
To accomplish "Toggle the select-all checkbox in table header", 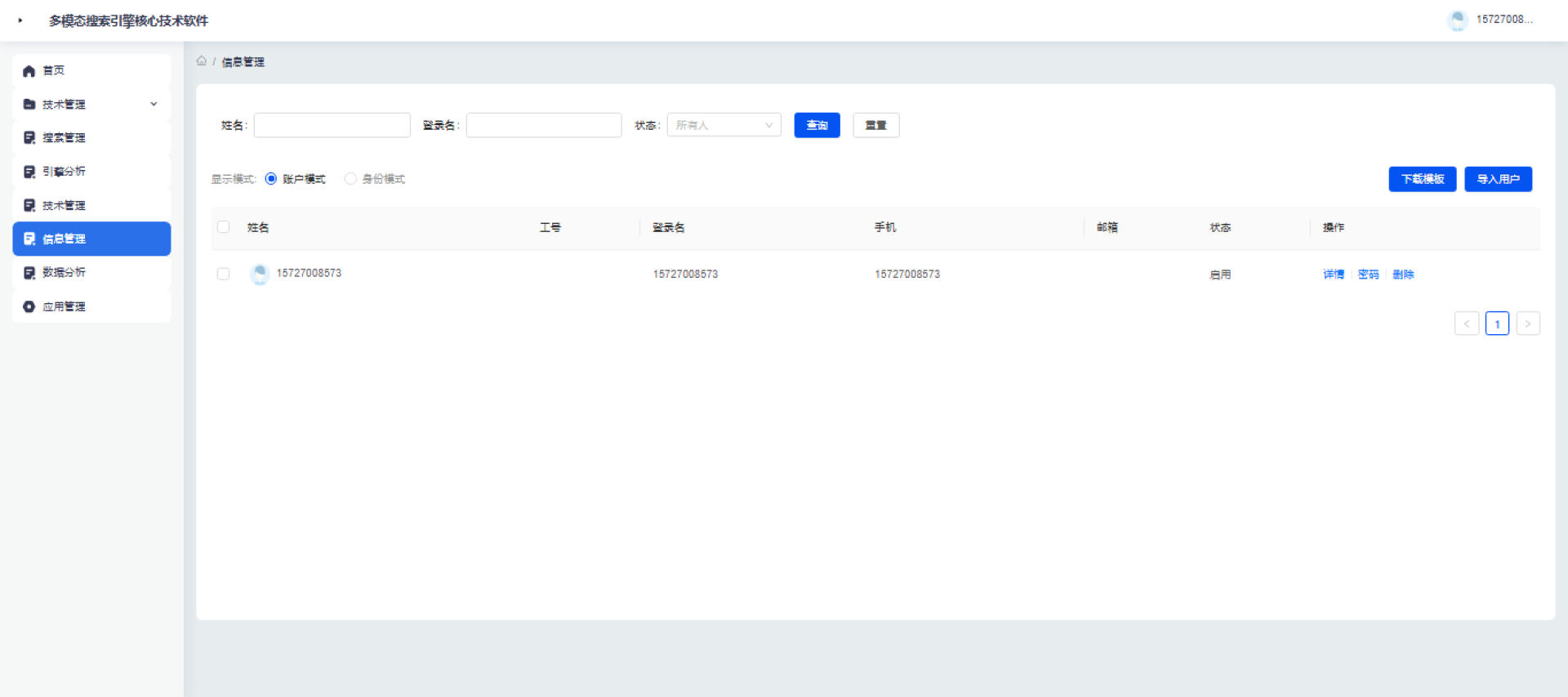I will tap(223, 227).
